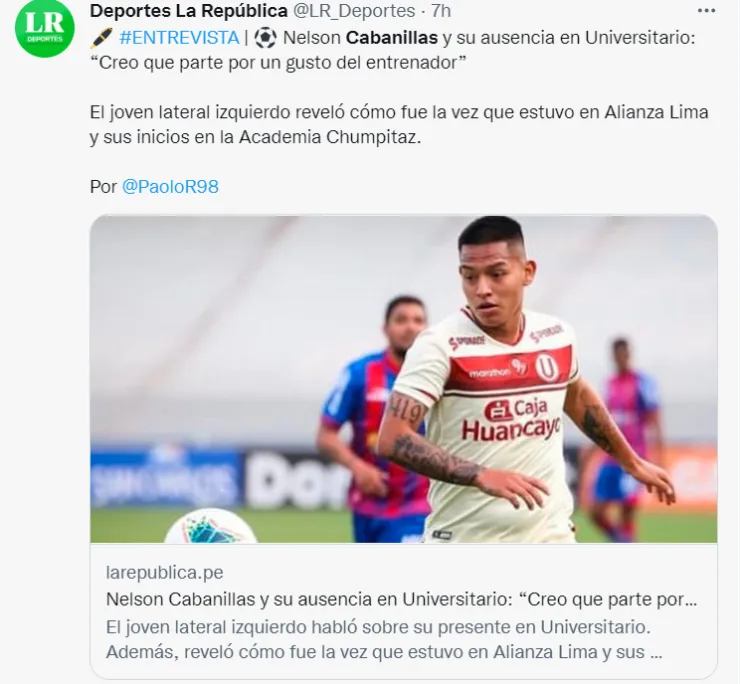Viewport: 740px width, 684px height.
Task: Open the @PaoloR98 mention
Action: click(x=170, y=186)
